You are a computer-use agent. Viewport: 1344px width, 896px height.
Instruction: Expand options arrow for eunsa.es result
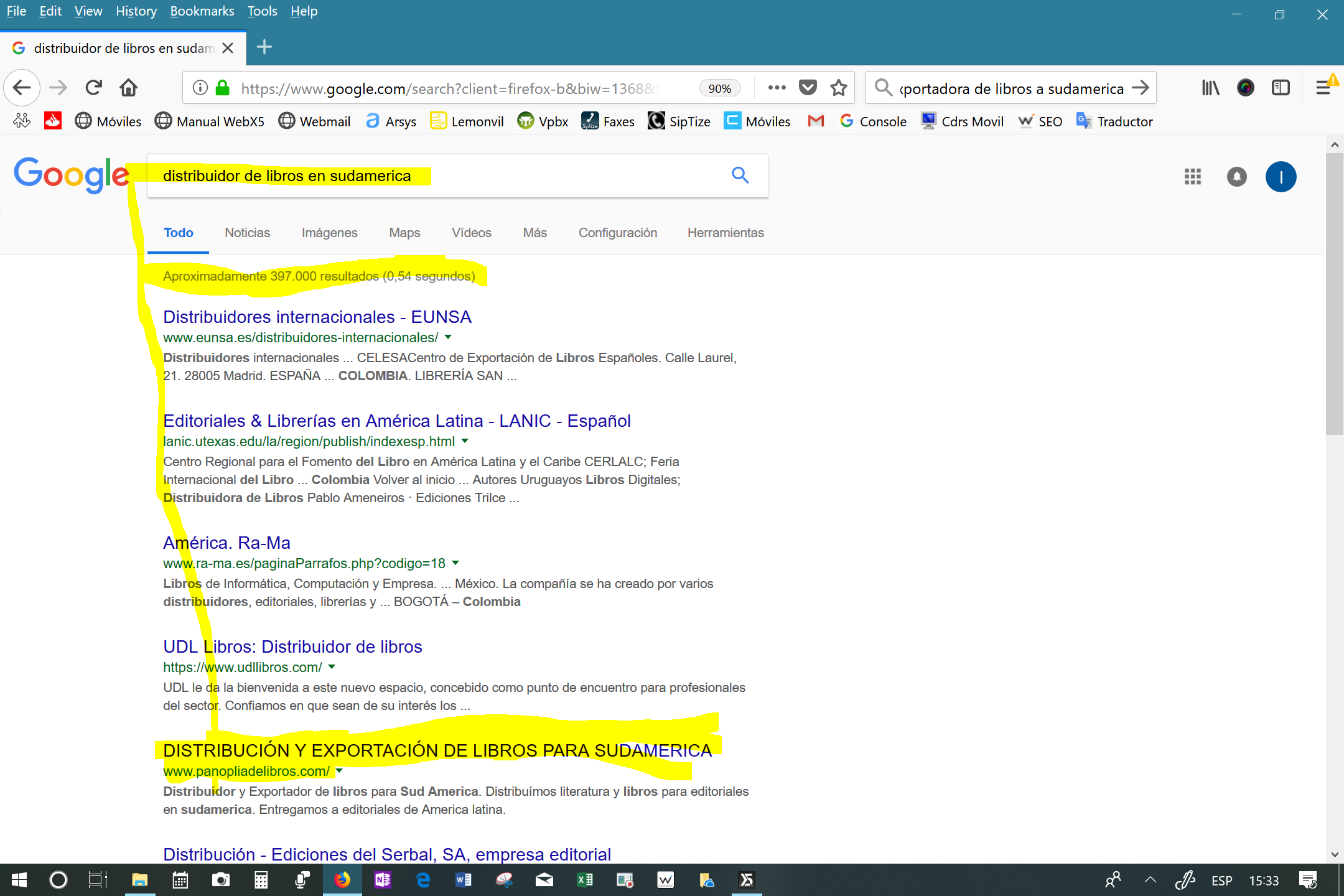coord(448,337)
